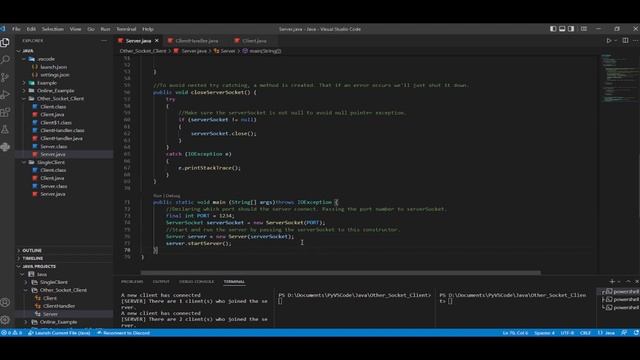
Task: Open the notifications bell in status bar
Action: 636,333
